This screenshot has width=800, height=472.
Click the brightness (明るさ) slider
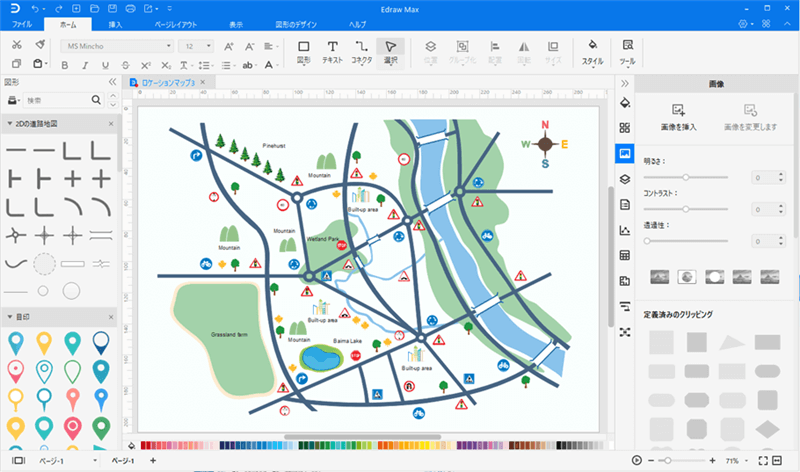tap(685, 177)
